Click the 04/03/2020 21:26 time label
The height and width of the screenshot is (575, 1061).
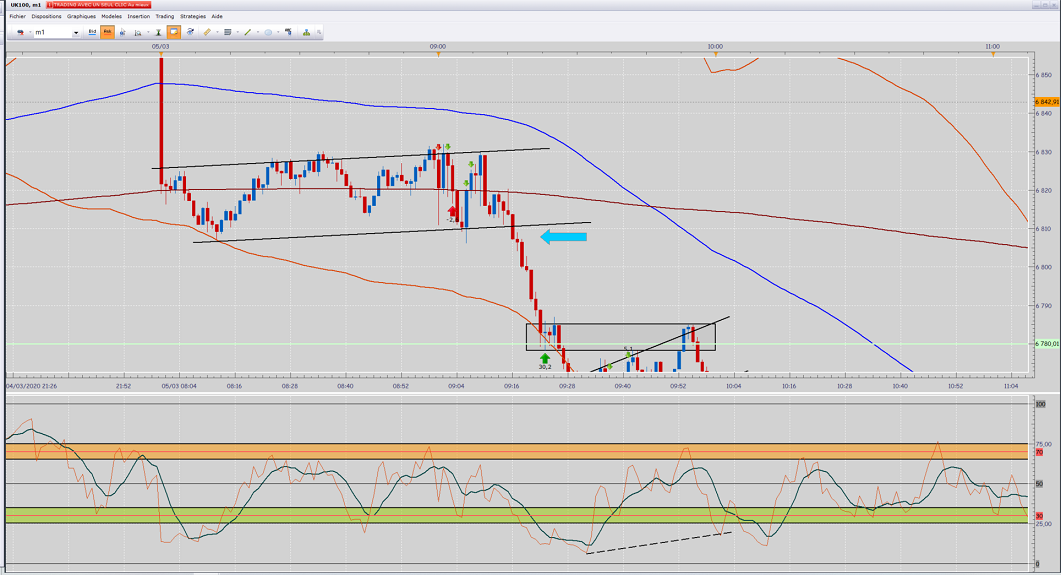(x=32, y=386)
